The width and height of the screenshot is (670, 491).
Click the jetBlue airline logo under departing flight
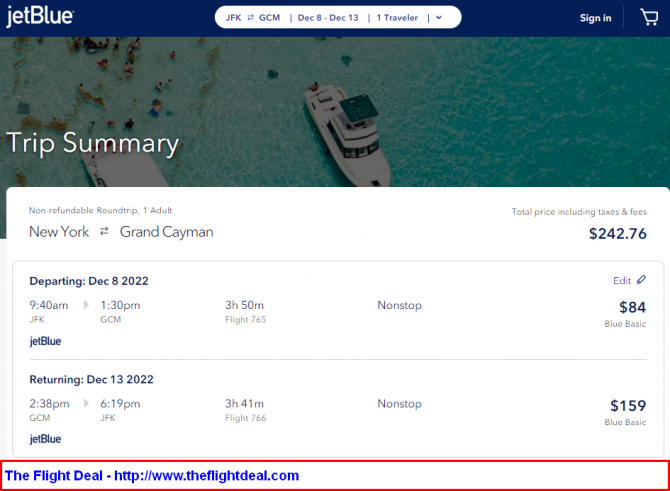[x=45, y=341]
